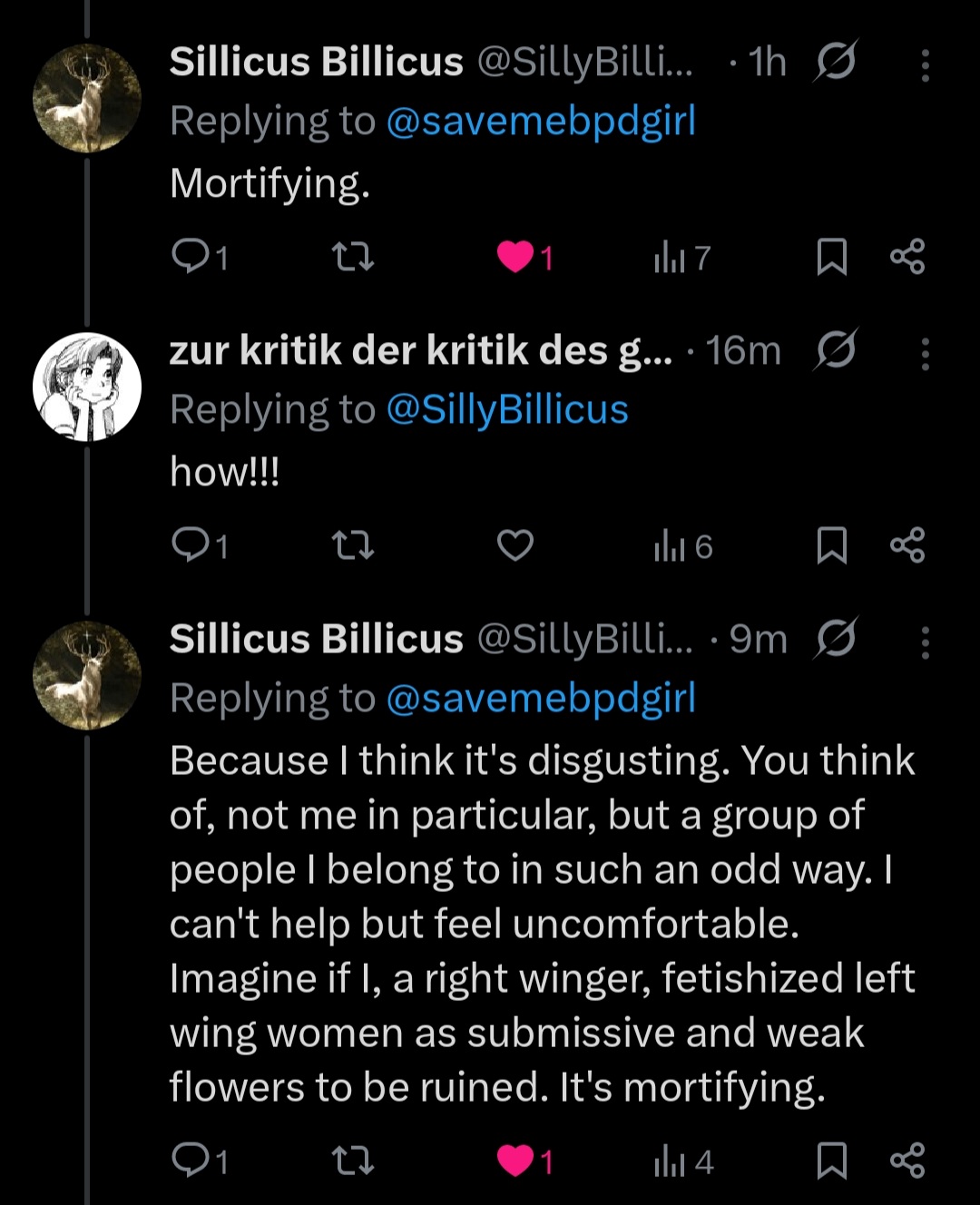
Task: Open the @SillyBillicus mention link
Action: click(x=506, y=410)
